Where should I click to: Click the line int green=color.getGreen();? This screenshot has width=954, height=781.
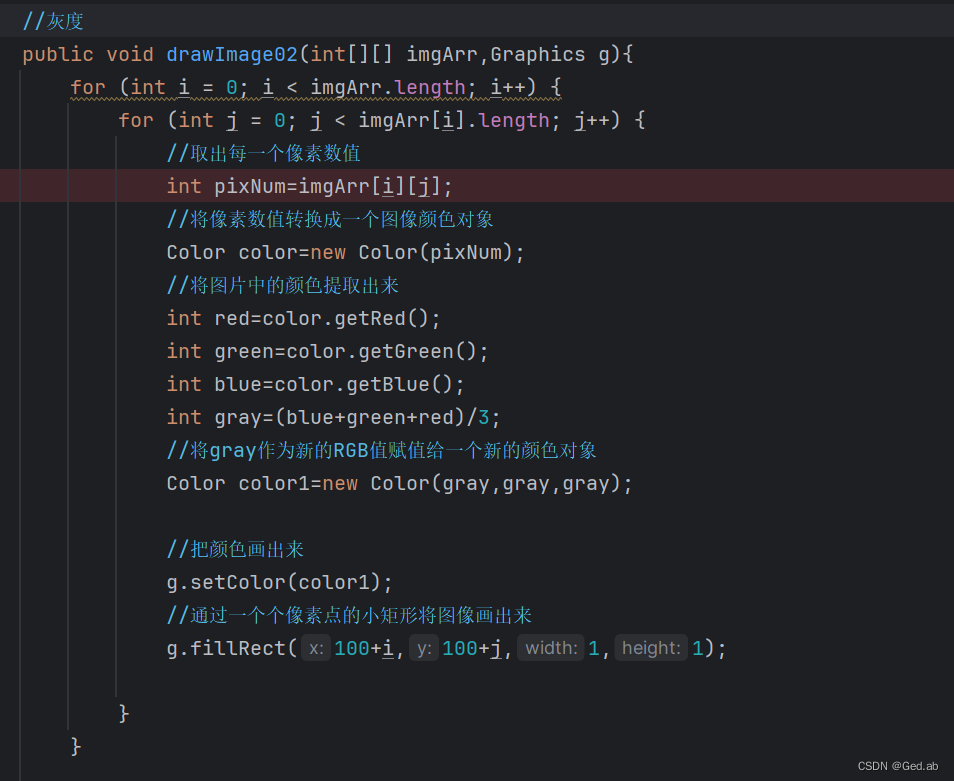pyautogui.click(x=327, y=351)
